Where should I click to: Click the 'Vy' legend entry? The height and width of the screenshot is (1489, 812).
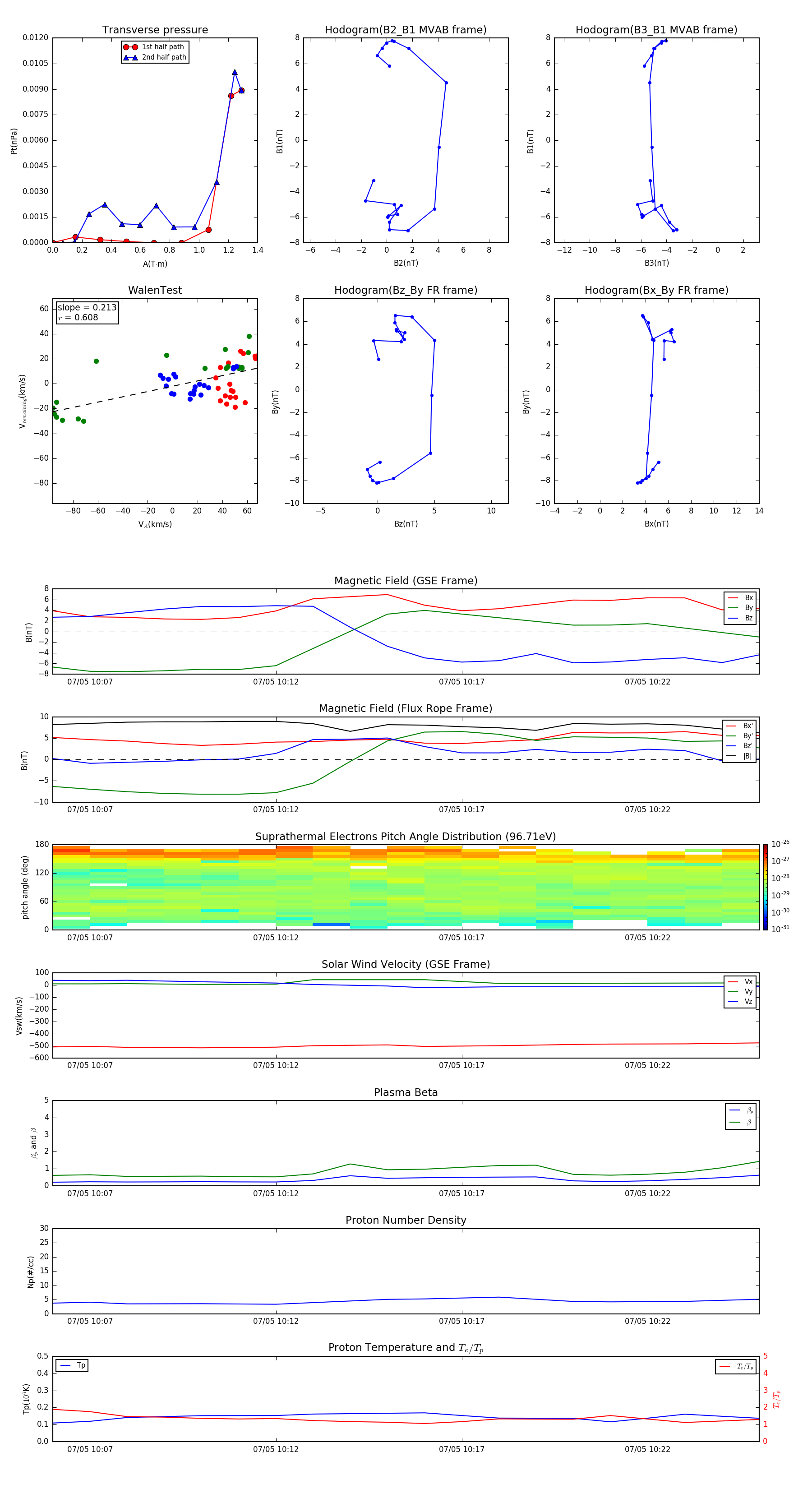pos(741,991)
